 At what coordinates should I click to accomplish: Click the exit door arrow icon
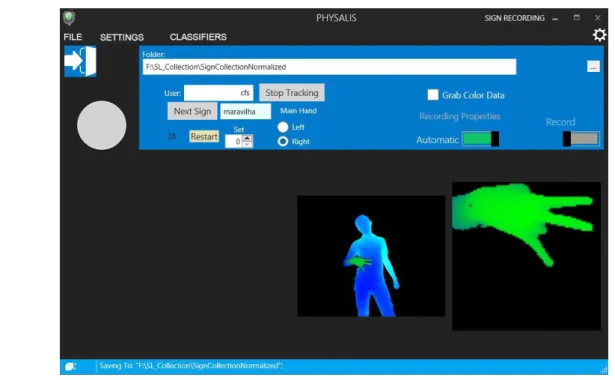coord(80,61)
